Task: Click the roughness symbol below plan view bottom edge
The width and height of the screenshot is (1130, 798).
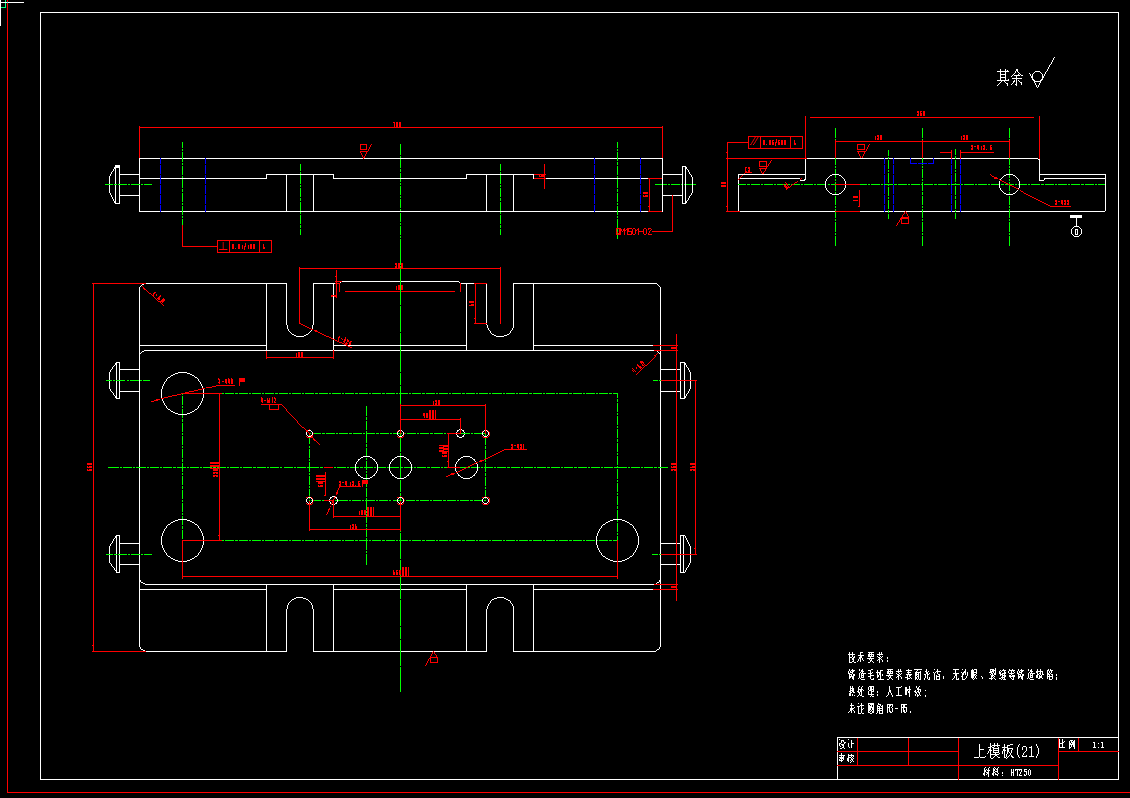Action: [432, 657]
